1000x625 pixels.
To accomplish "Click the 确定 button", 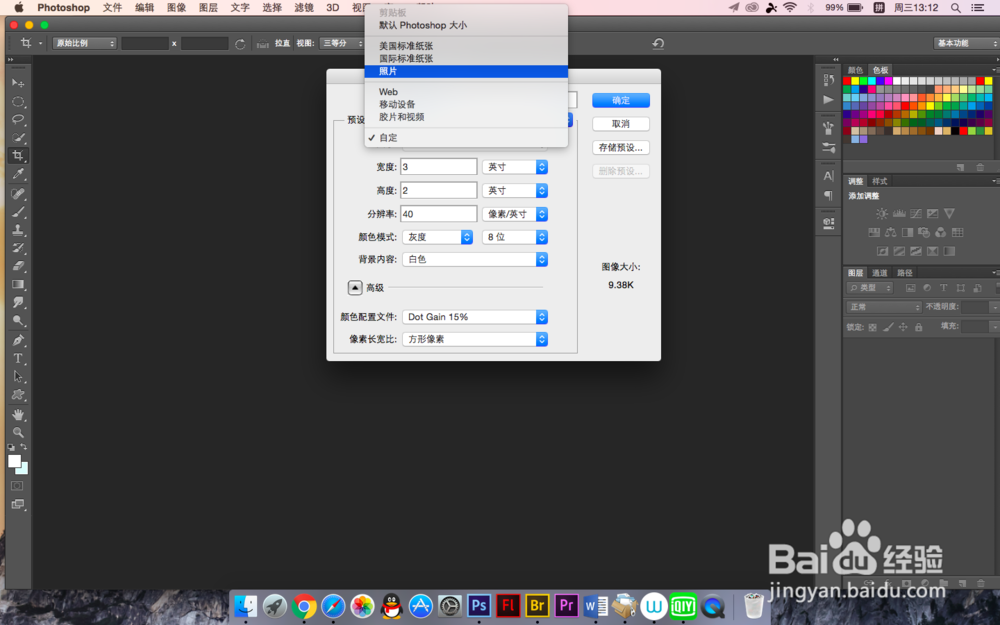I will coord(621,100).
